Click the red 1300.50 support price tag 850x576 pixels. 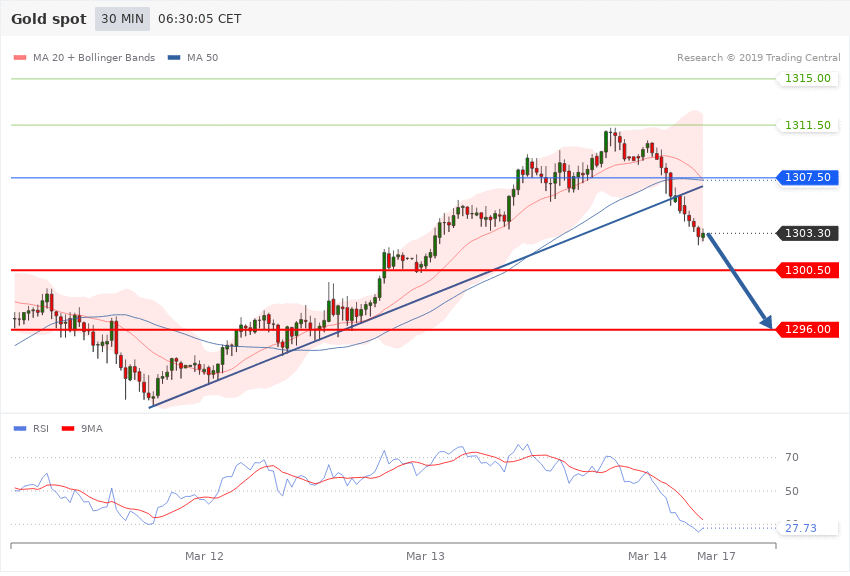tap(808, 270)
